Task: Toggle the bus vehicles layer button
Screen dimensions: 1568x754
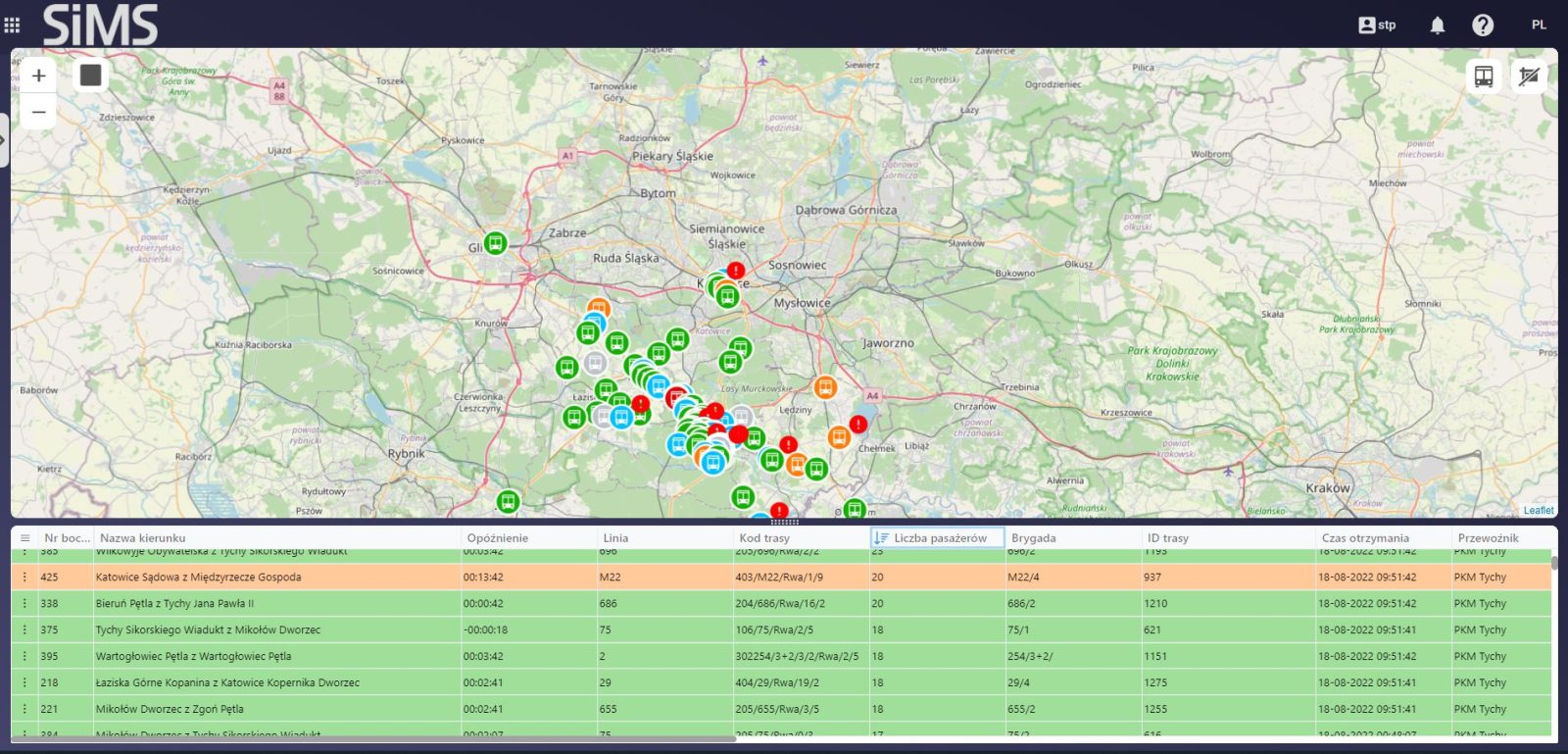Action: point(1484,76)
